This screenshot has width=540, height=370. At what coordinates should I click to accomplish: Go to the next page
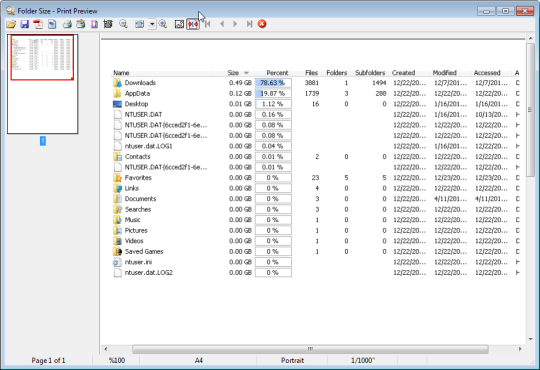(235, 24)
